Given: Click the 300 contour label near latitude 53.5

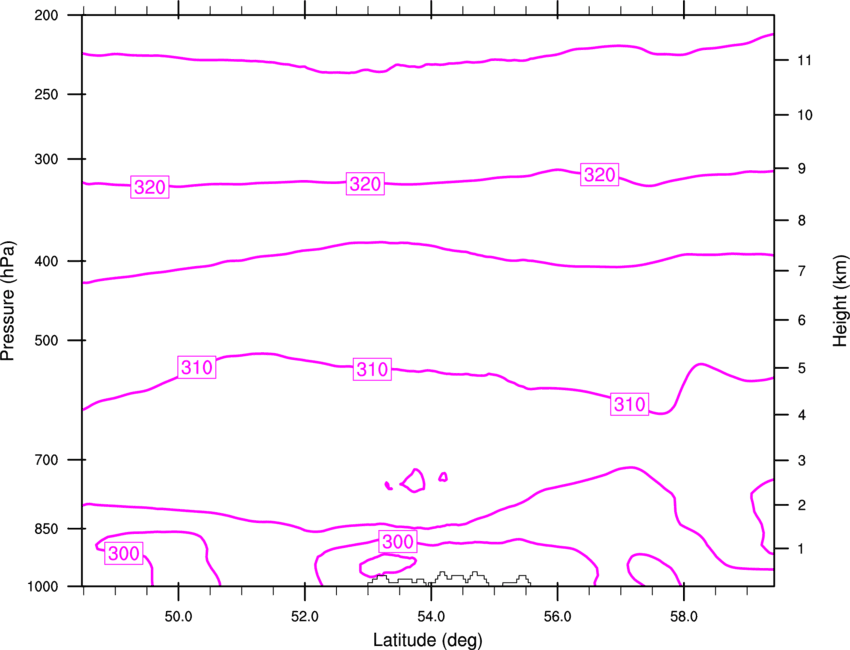Looking at the screenshot, I should click(x=398, y=541).
